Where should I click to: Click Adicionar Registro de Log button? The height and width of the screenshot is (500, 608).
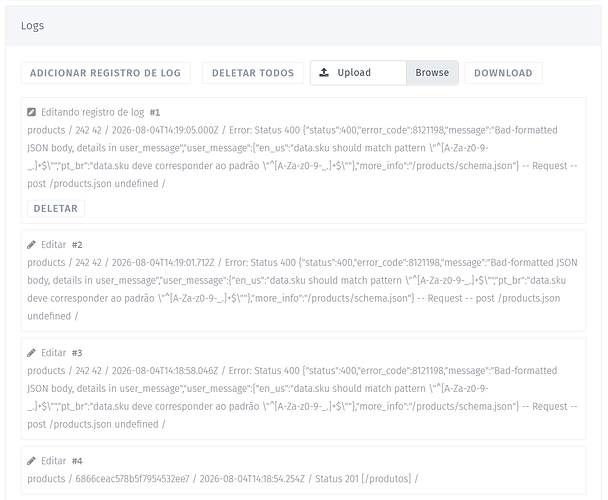105,73
